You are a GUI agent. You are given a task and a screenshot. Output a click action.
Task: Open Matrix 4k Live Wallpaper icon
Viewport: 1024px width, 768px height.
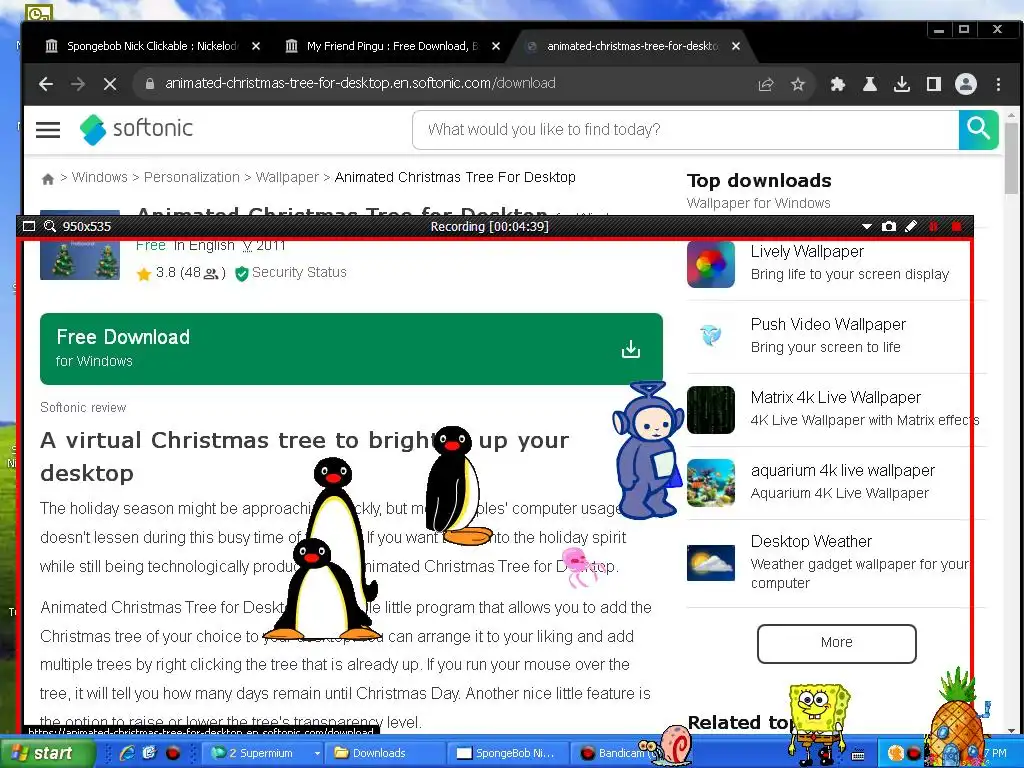[x=711, y=409]
